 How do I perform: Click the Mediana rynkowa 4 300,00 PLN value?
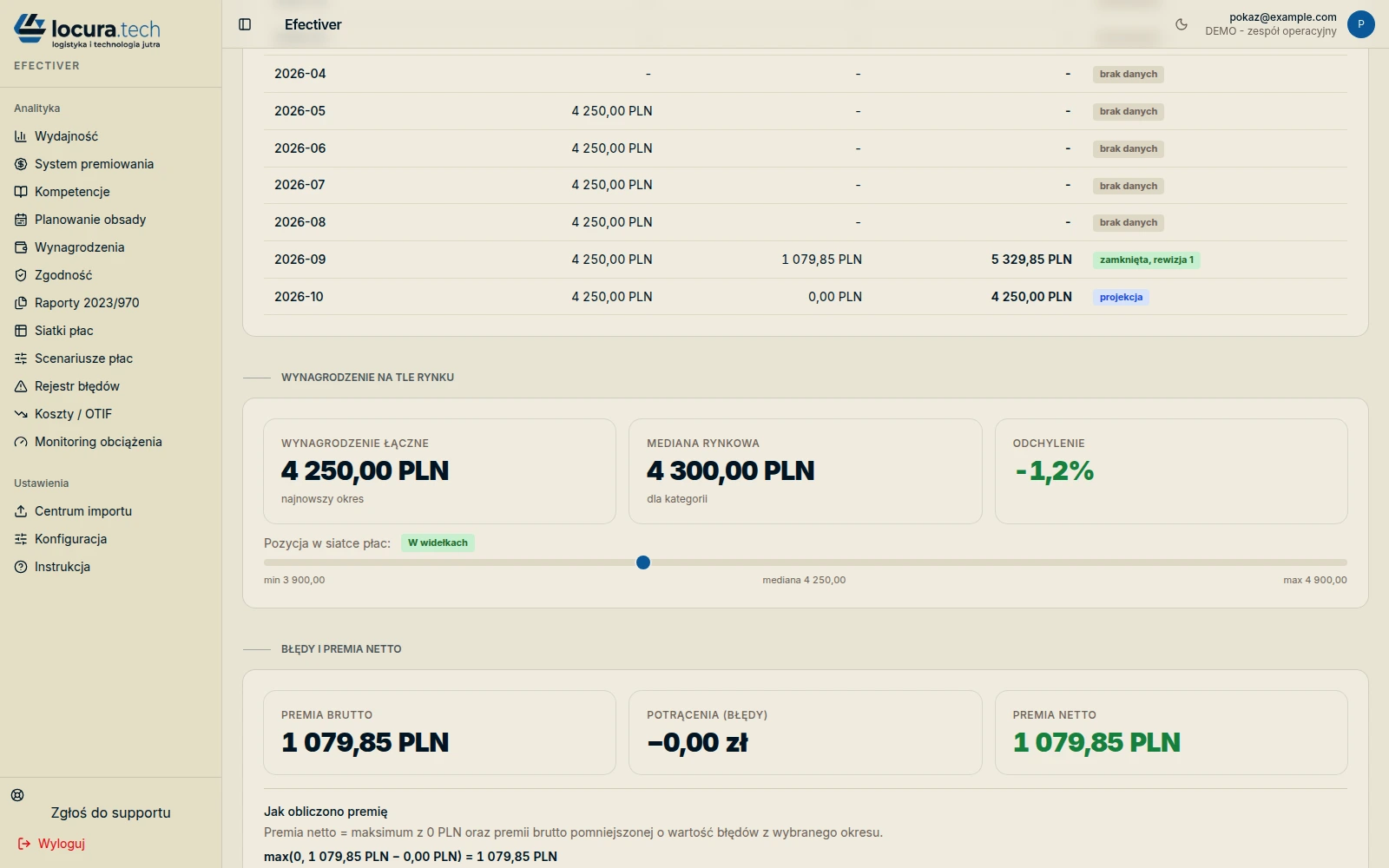(731, 470)
